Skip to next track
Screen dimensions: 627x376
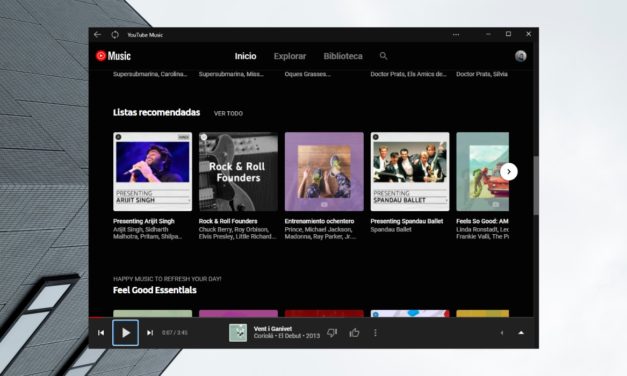150,333
